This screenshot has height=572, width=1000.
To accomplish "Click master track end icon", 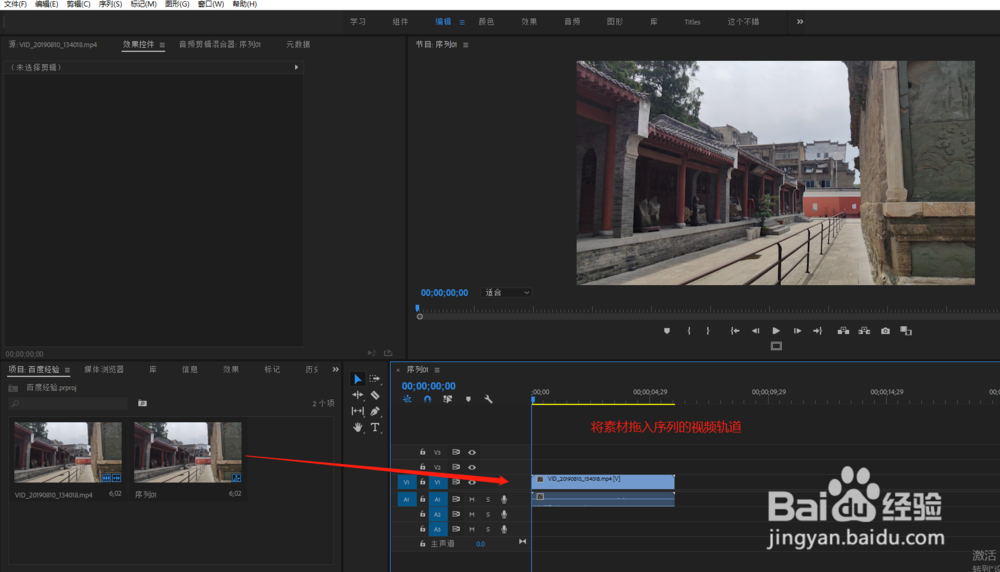I will click(x=522, y=542).
